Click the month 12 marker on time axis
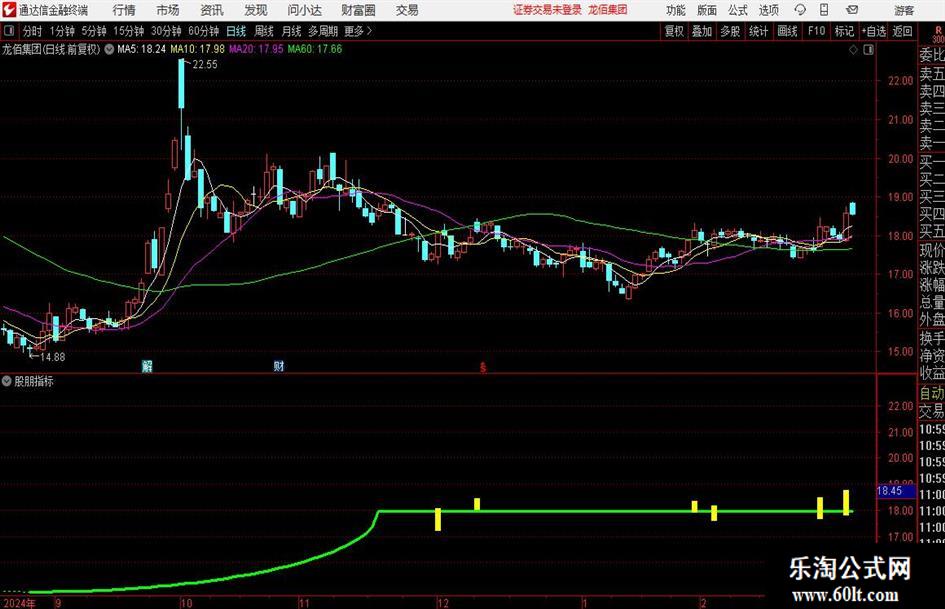This screenshot has height=609, width=945. point(443,603)
